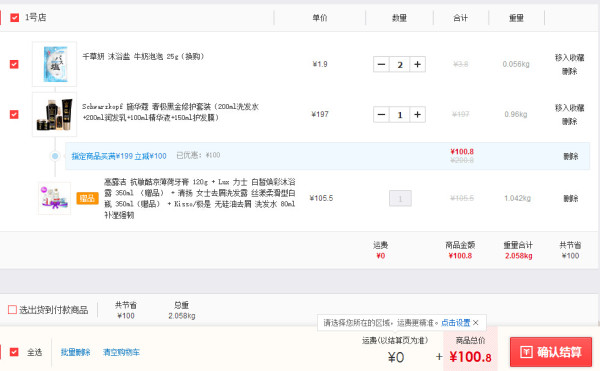The height and width of the screenshot is (371, 600).
Task: Open the bath salt 25g product title
Action: tap(143, 57)
